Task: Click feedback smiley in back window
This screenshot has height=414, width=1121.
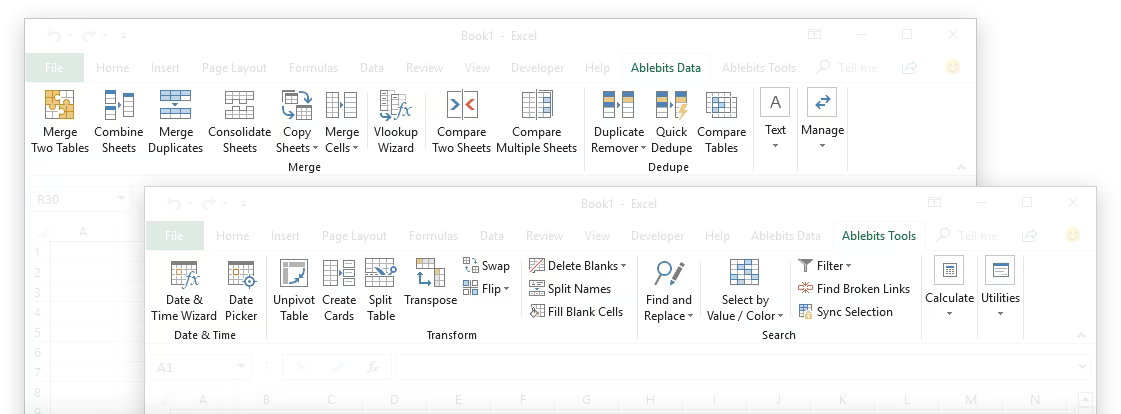Action: pyautogui.click(x=952, y=67)
